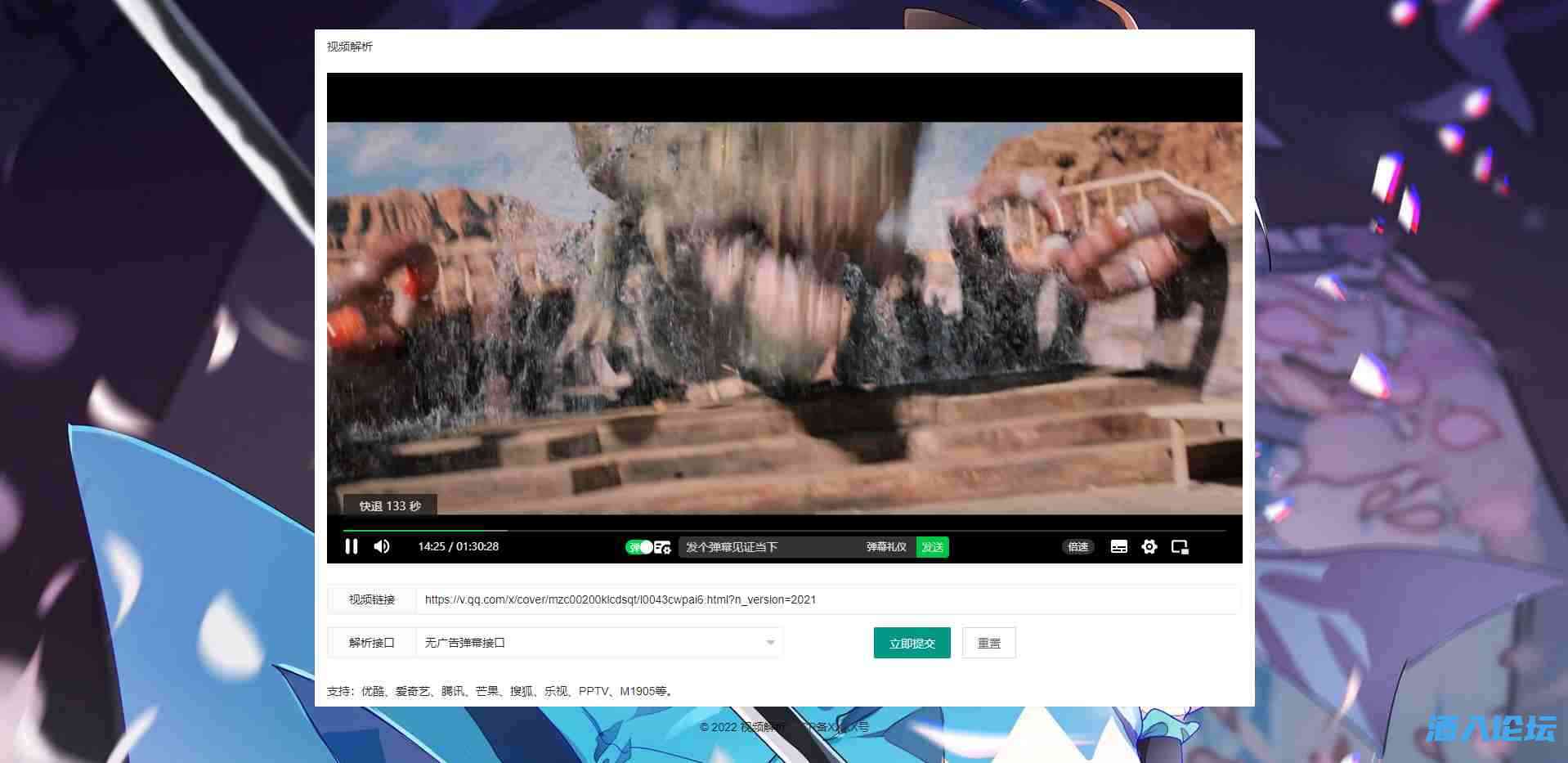
Task: Click the video link URL field
Action: tap(827, 599)
